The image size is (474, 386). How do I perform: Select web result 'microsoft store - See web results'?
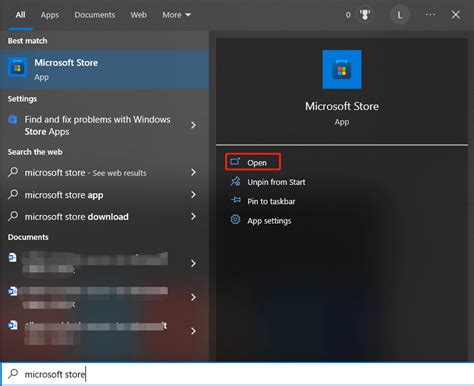point(104,173)
